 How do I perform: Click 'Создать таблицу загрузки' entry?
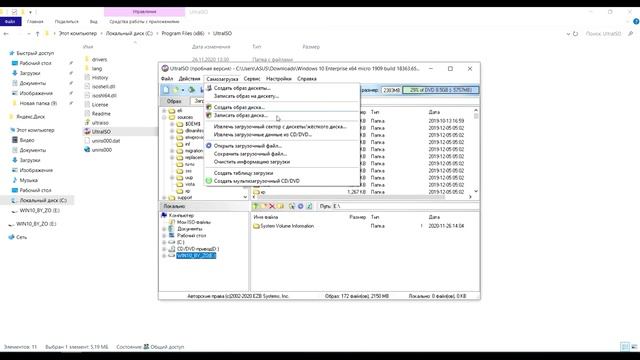(x=243, y=173)
